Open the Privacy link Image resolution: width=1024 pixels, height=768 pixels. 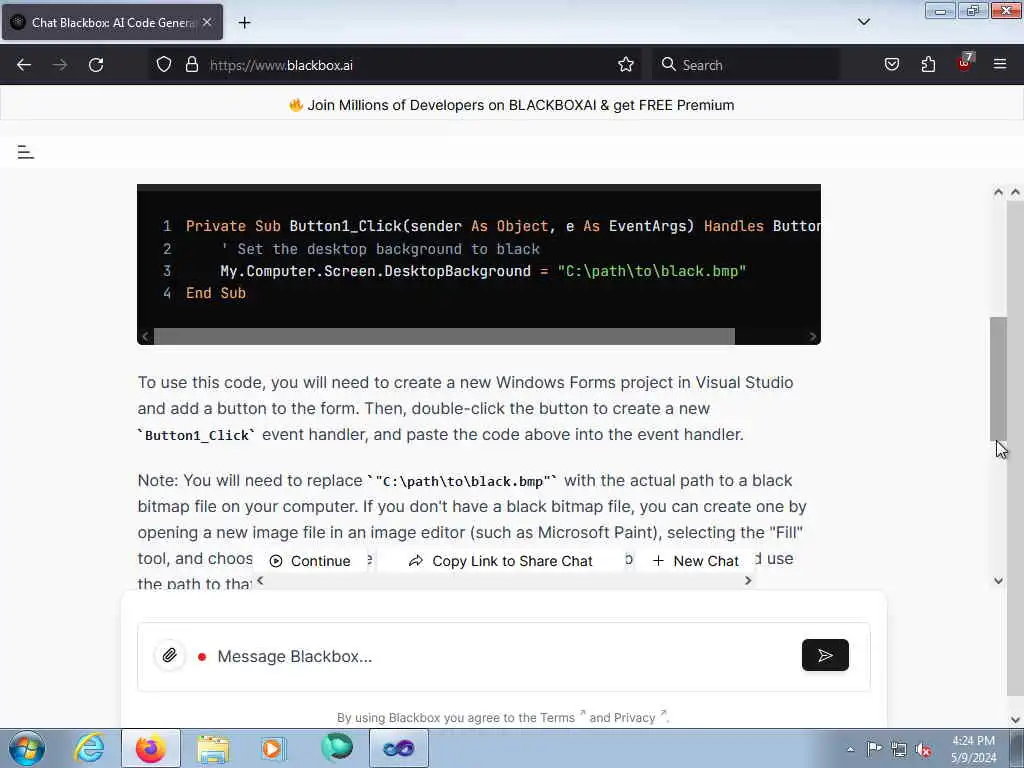pos(634,718)
